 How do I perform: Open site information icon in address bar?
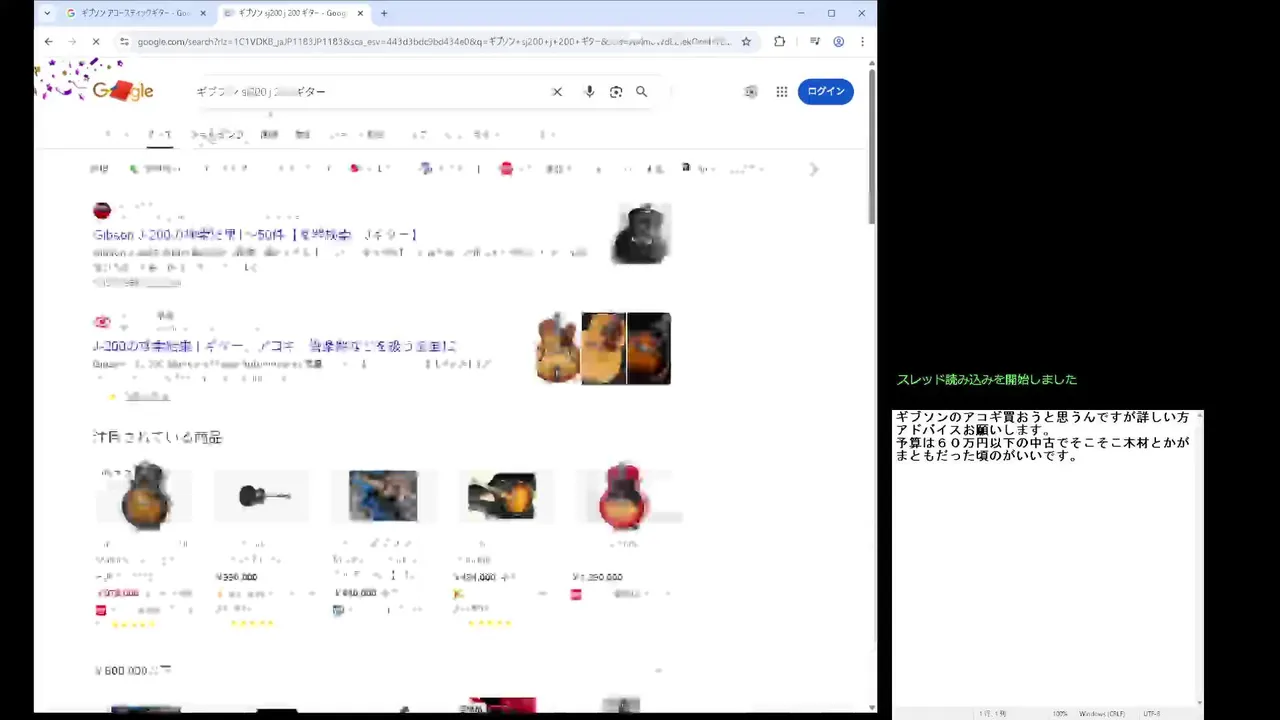click(x=124, y=41)
